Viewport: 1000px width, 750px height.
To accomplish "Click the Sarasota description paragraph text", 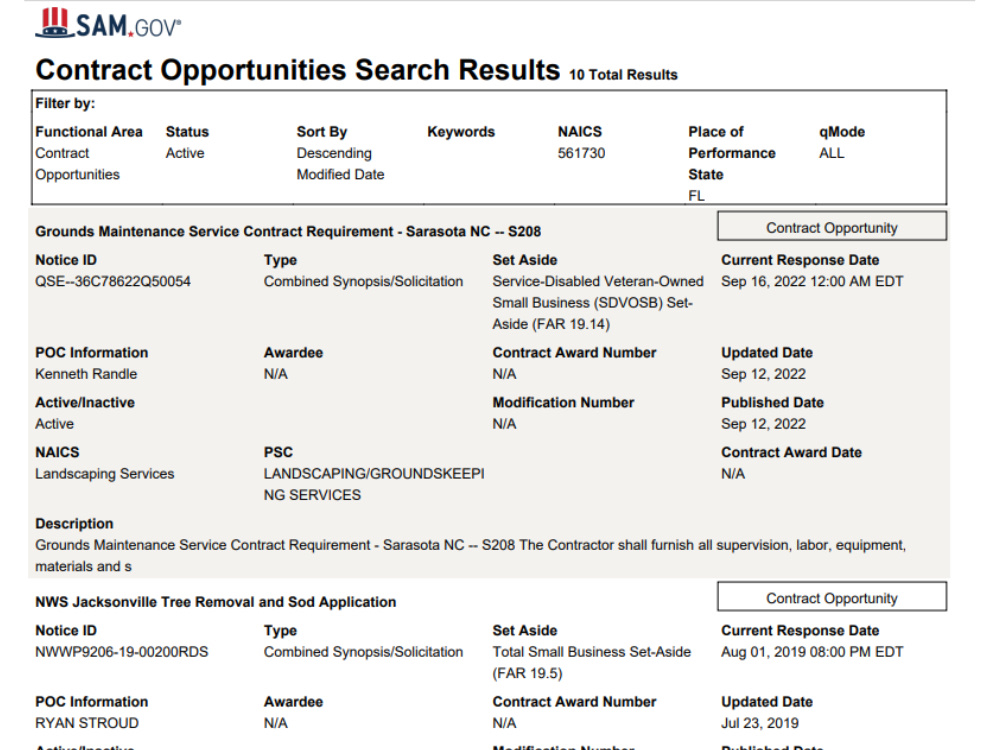I will click(470, 555).
